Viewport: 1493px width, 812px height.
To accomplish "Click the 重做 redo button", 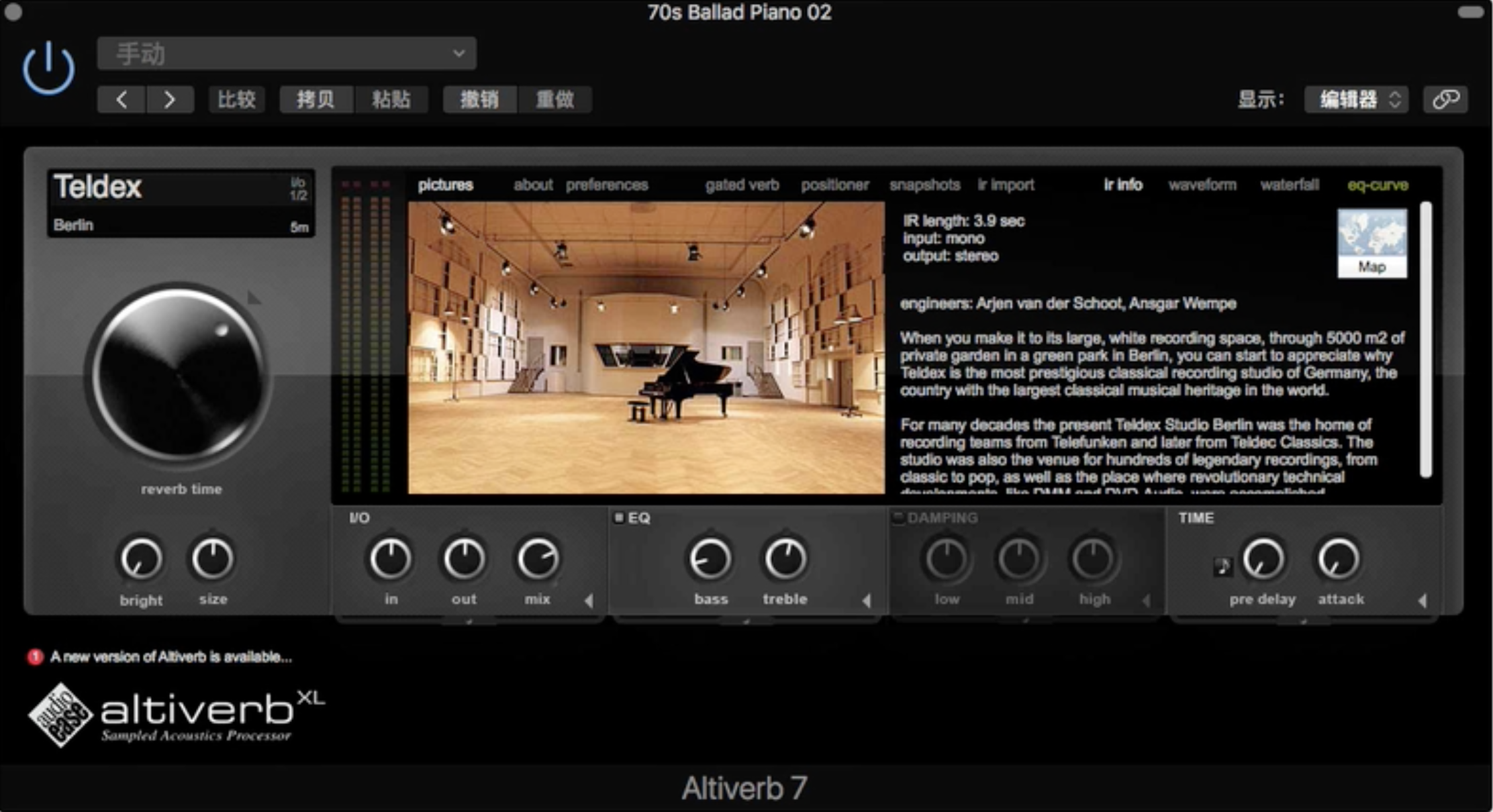I will [555, 100].
